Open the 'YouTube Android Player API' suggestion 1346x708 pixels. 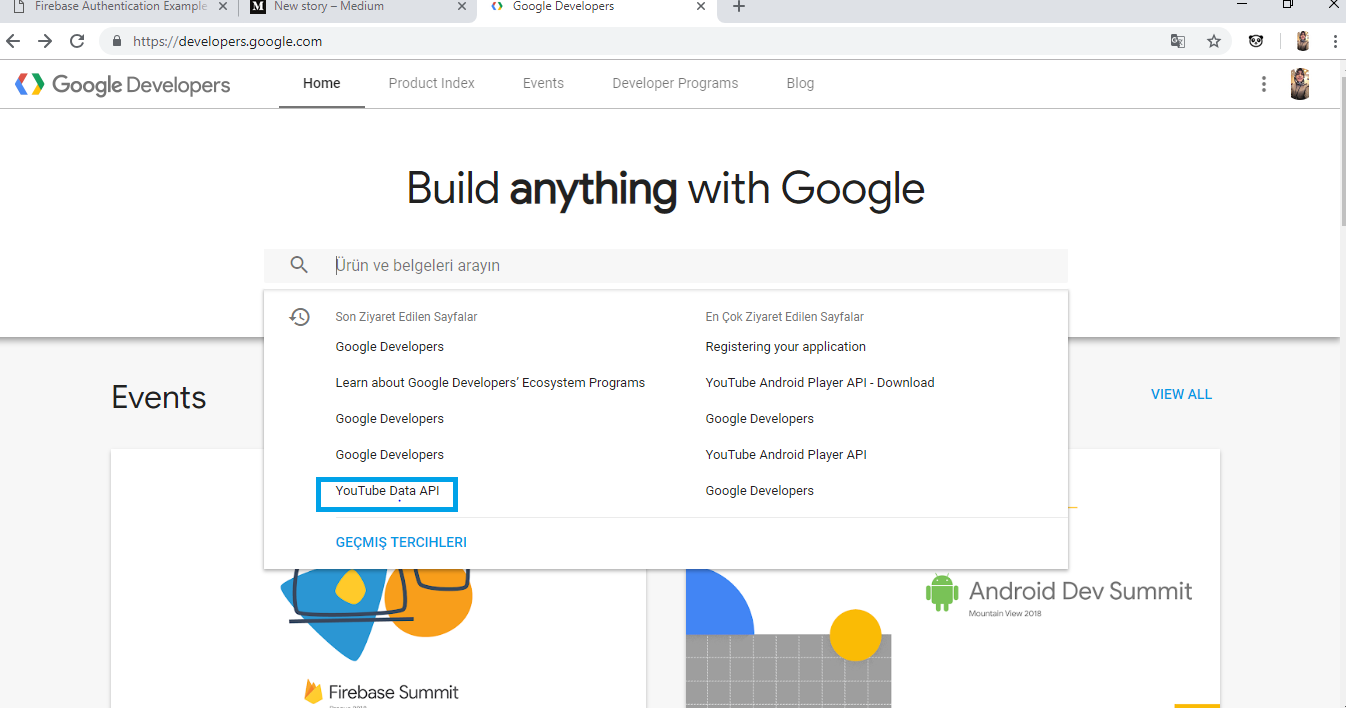(x=786, y=455)
